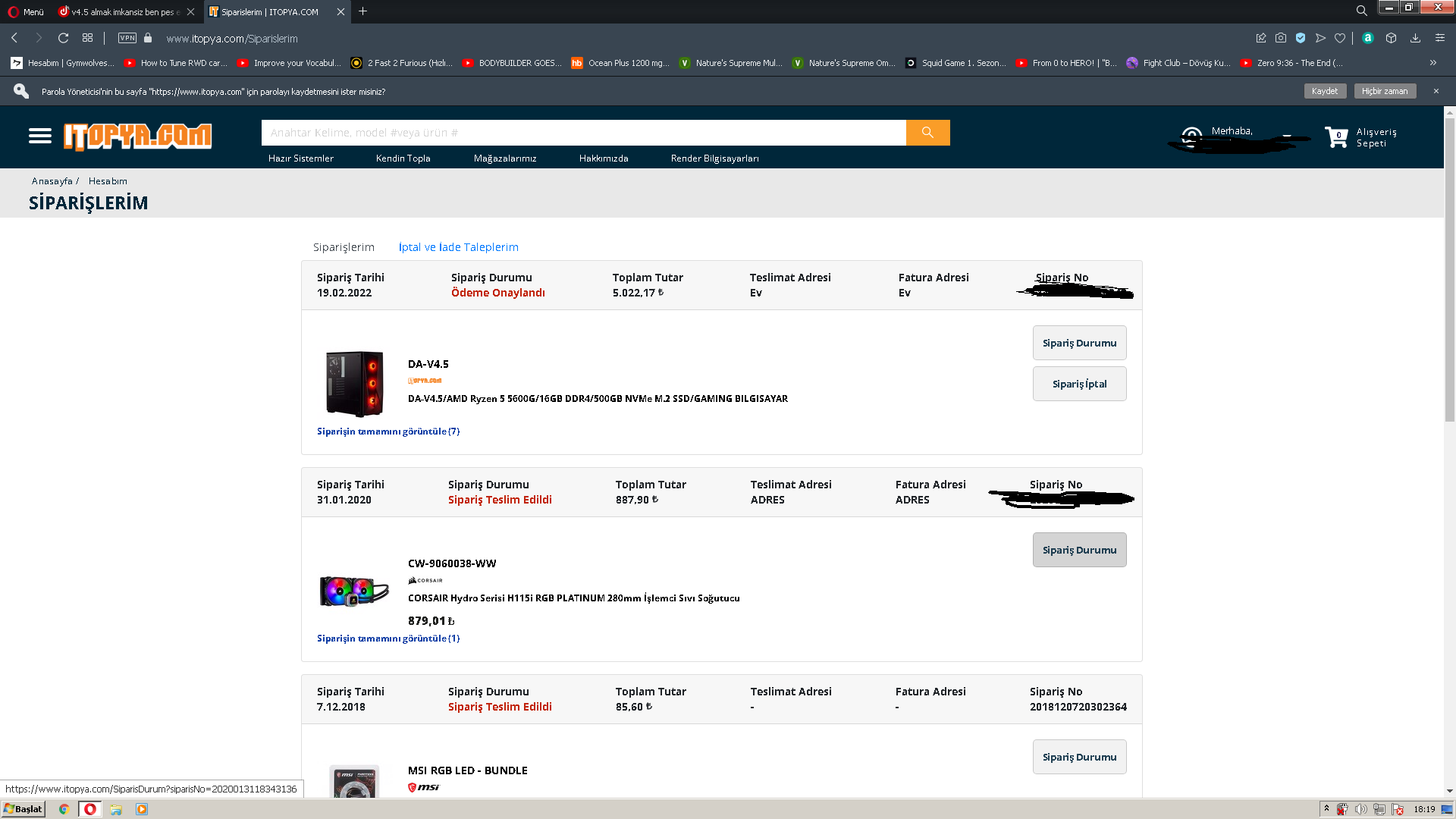Open the hamburger menu icon

40,136
